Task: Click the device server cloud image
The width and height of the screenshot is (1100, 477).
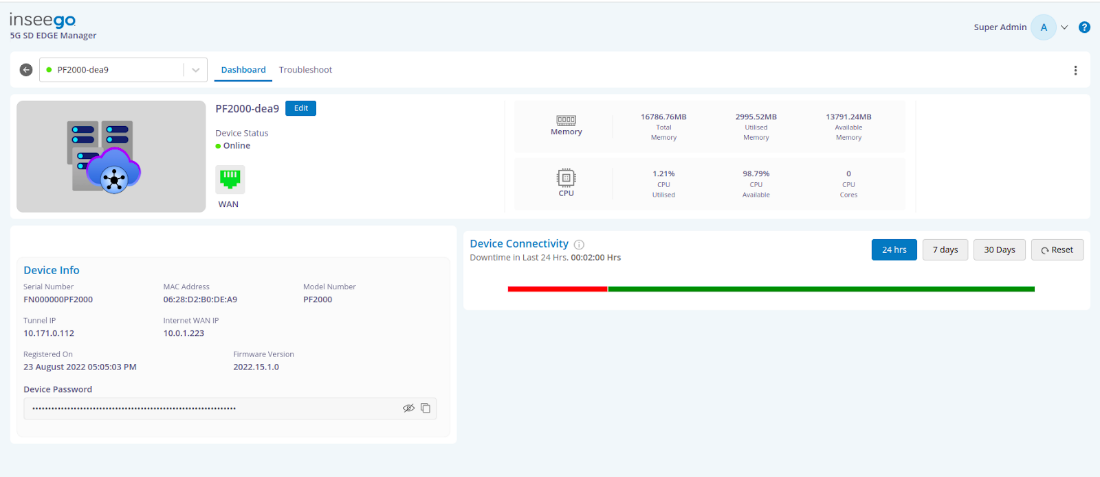Action: click(x=112, y=156)
